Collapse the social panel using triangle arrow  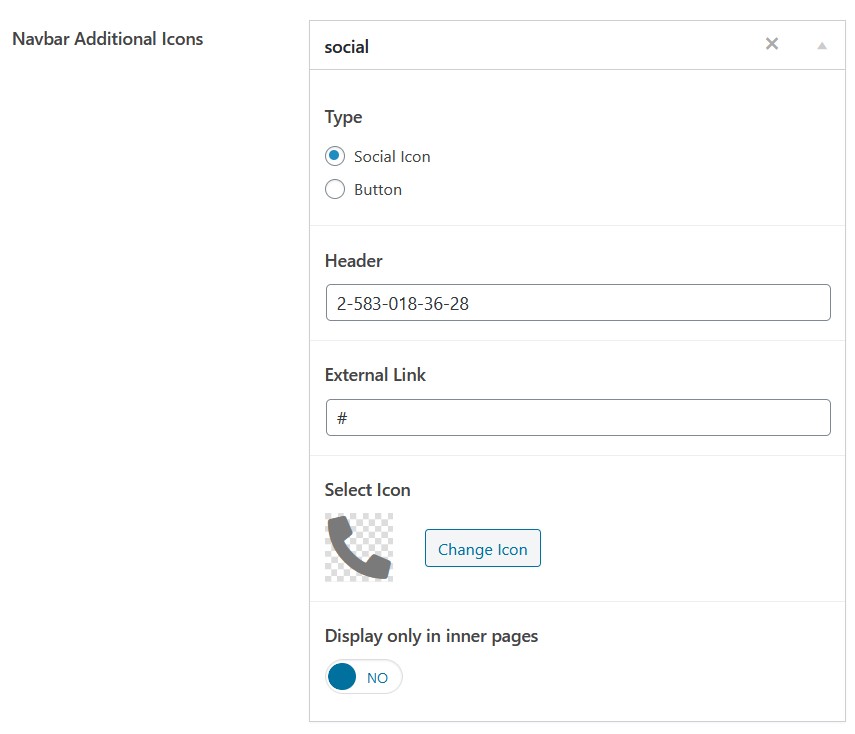pyautogui.click(x=822, y=46)
